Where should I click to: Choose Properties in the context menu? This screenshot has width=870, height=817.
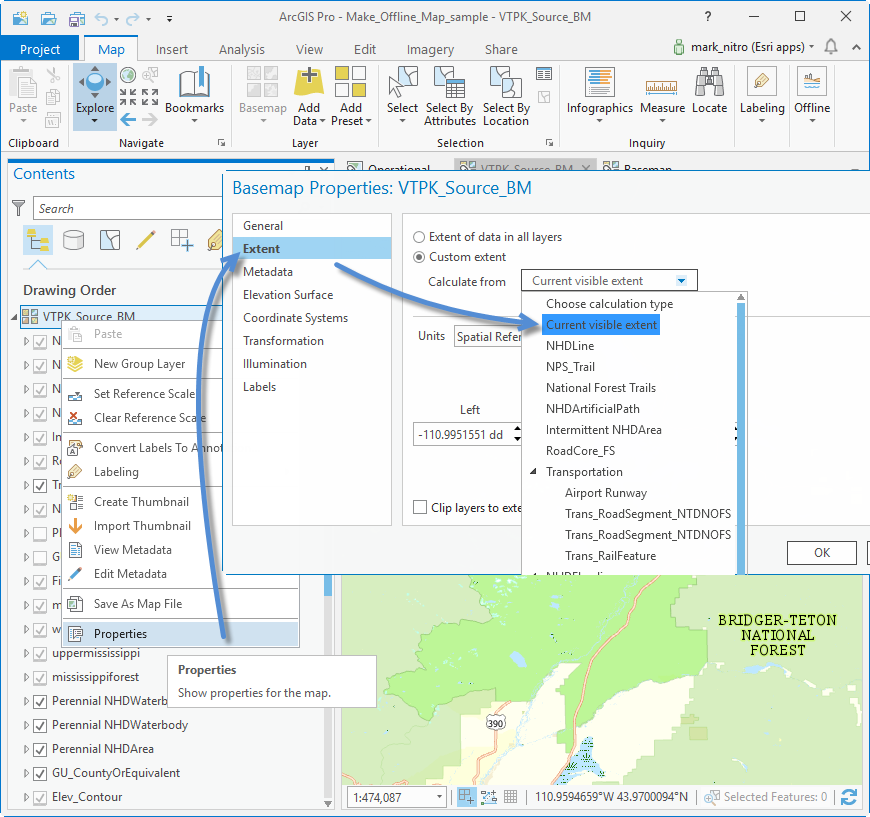(x=180, y=633)
